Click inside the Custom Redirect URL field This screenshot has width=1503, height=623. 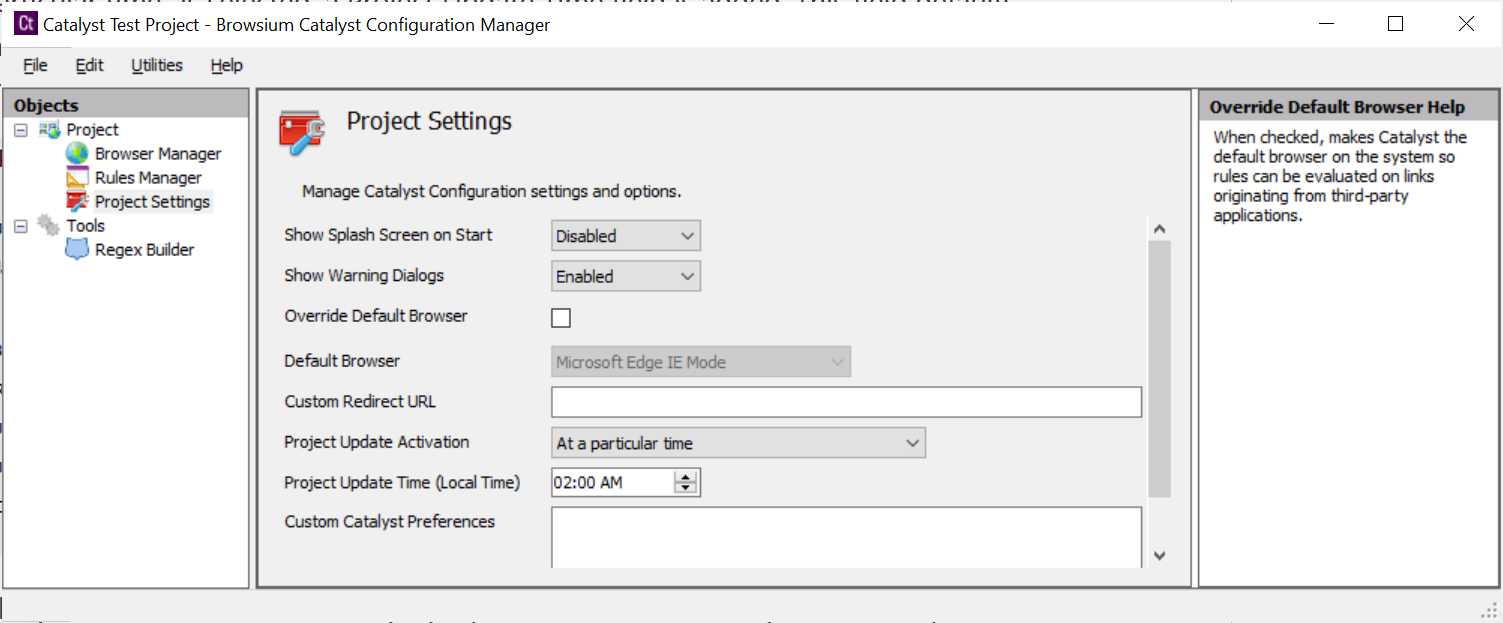846,401
